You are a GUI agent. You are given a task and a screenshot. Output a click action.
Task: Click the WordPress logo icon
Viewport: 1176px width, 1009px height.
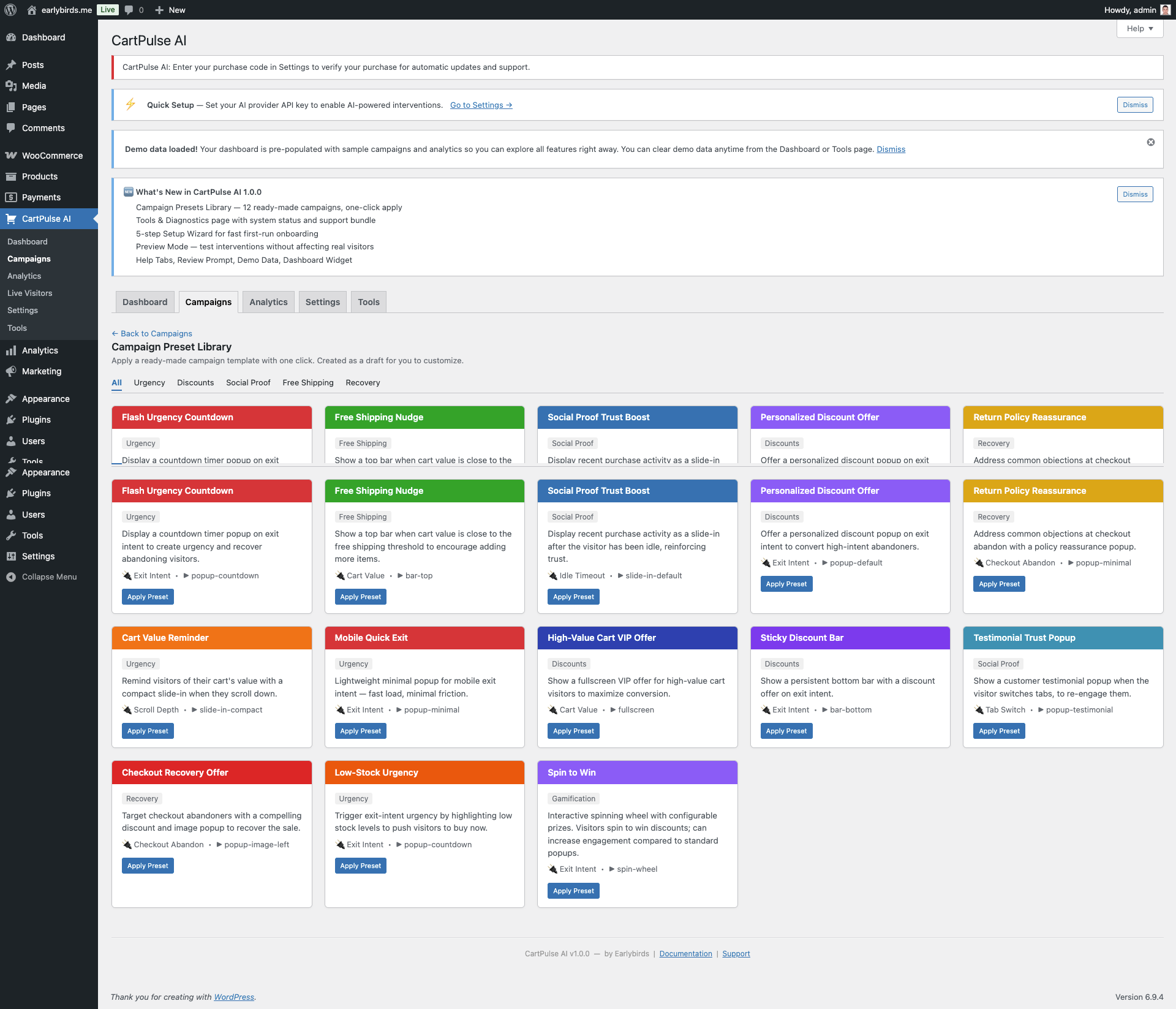pos(10,10)
